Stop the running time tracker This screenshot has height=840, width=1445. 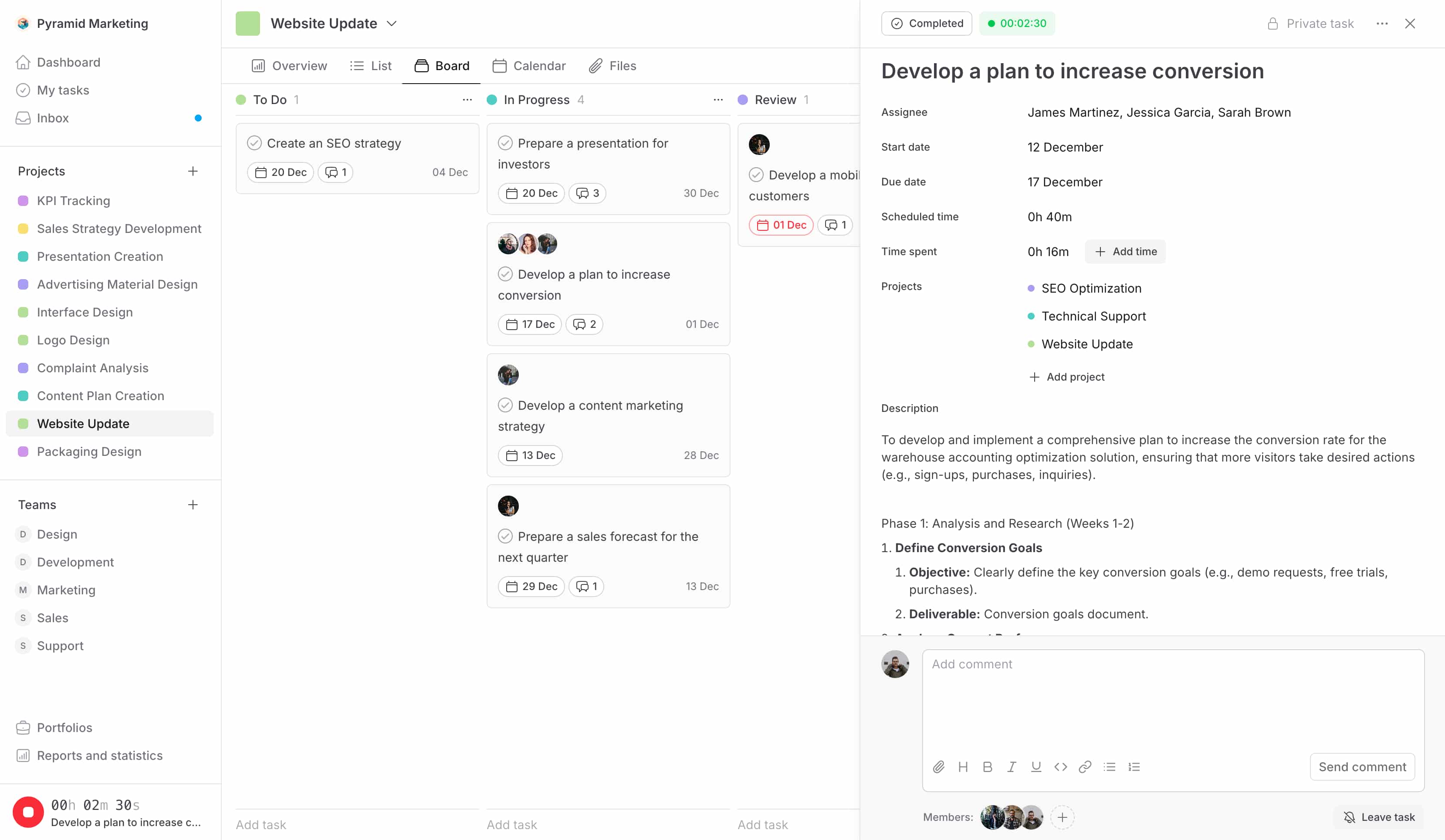point(27,812)
